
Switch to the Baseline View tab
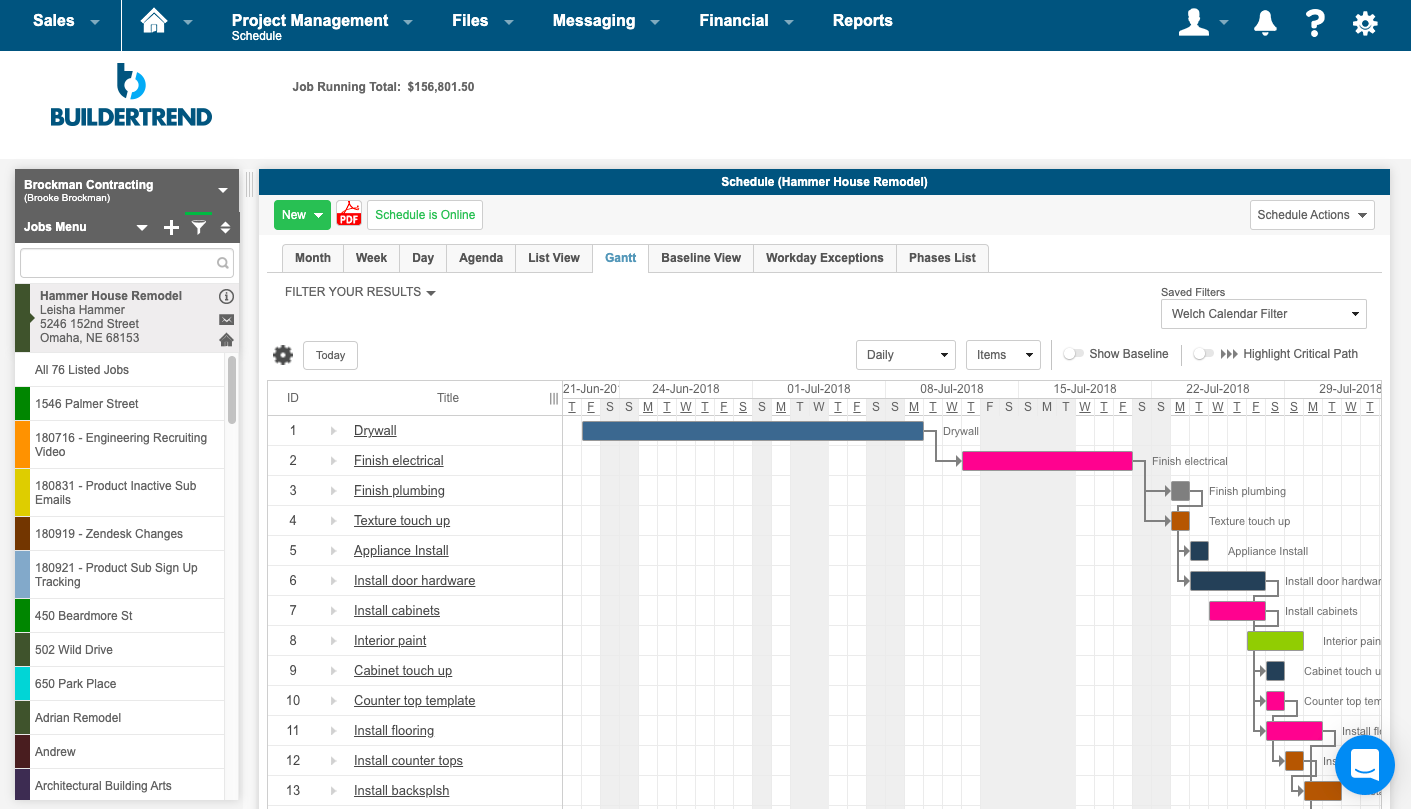[x=700, y=258]
